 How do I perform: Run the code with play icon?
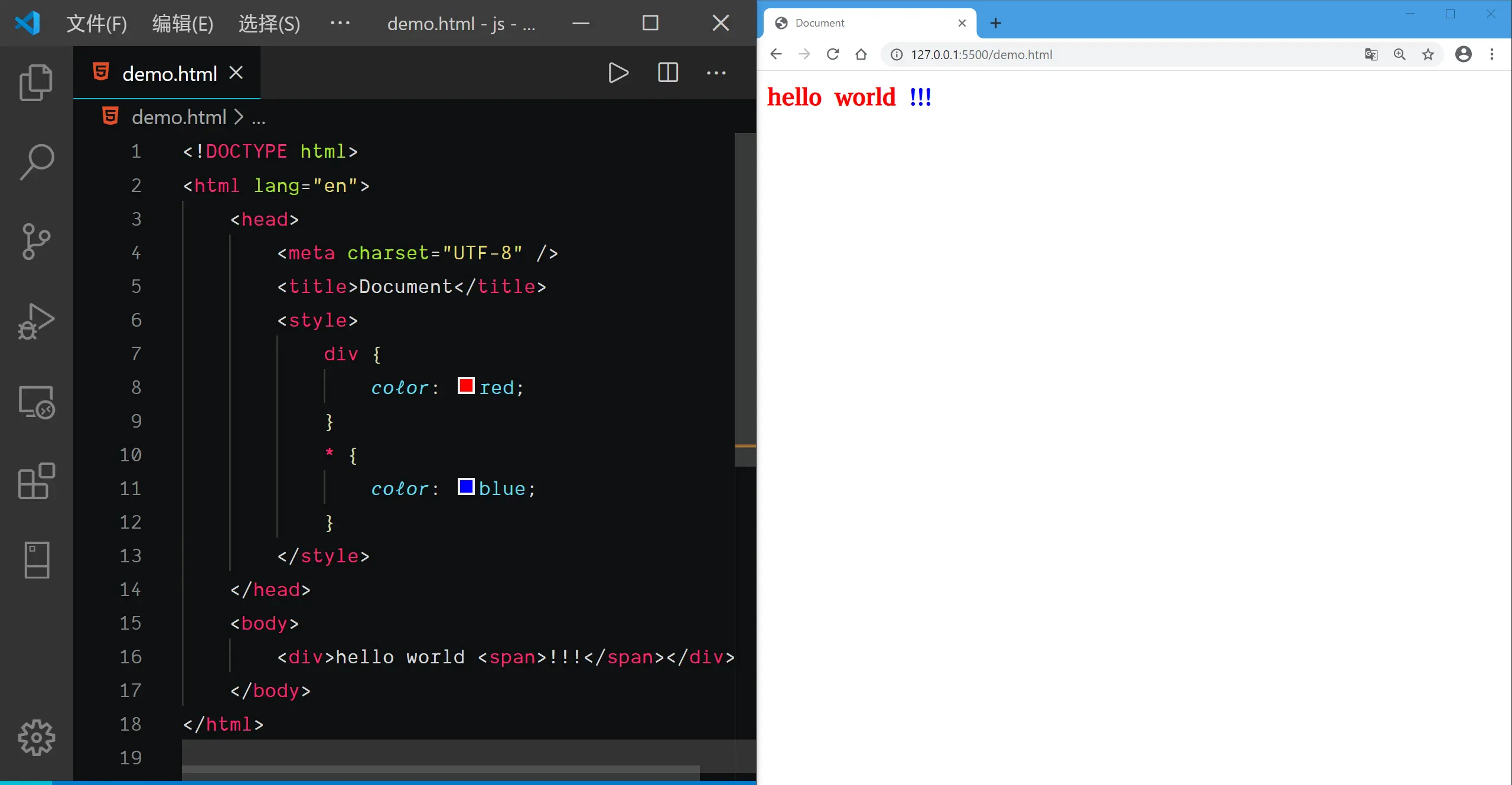click(x=618, y=73)
